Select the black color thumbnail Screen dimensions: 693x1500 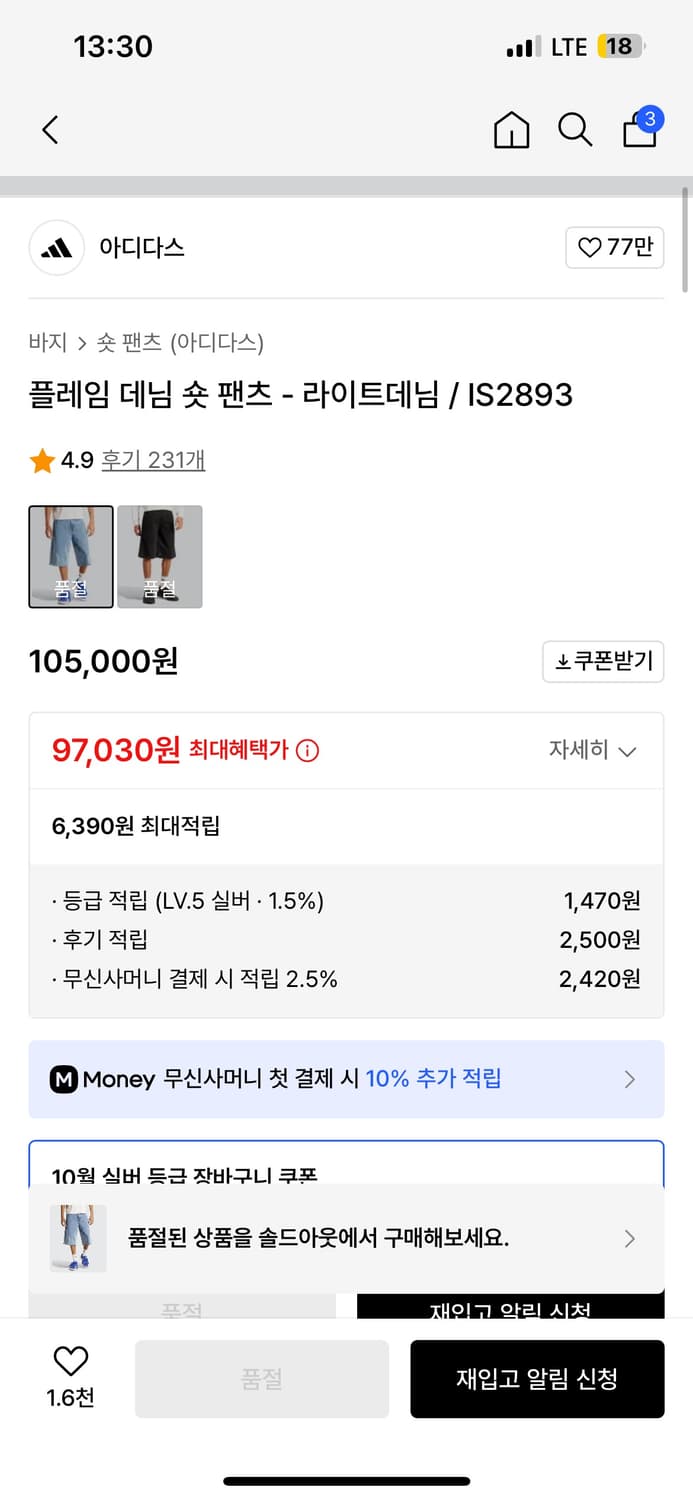coord(160,557)
